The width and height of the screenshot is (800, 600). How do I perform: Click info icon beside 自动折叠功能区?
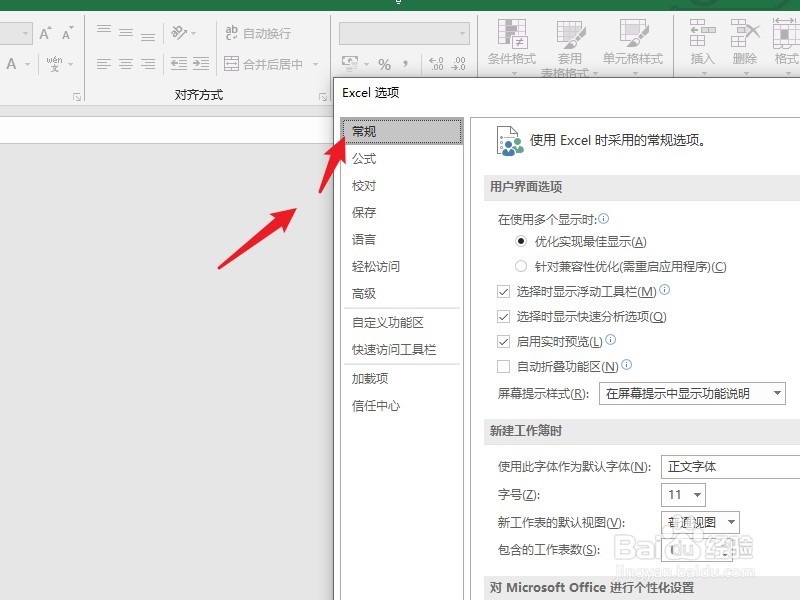[627, 364]
